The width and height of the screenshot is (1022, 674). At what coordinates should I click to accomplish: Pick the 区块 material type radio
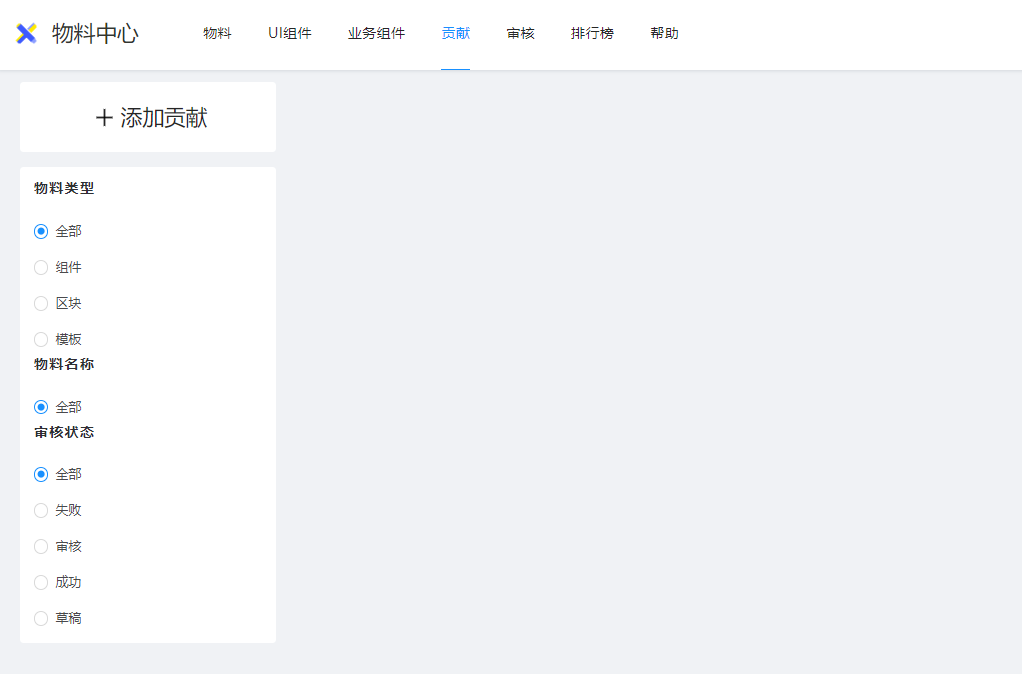click(x=41, y=303)
